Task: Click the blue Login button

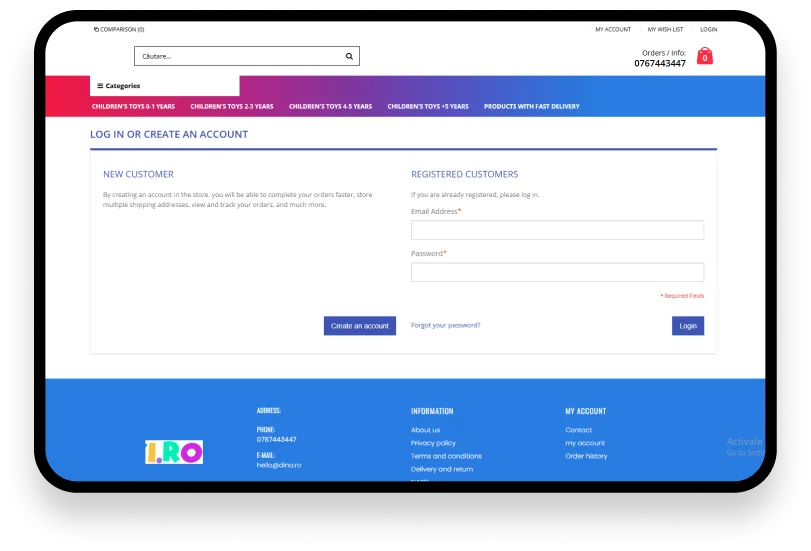Action: tap(688, 326)
